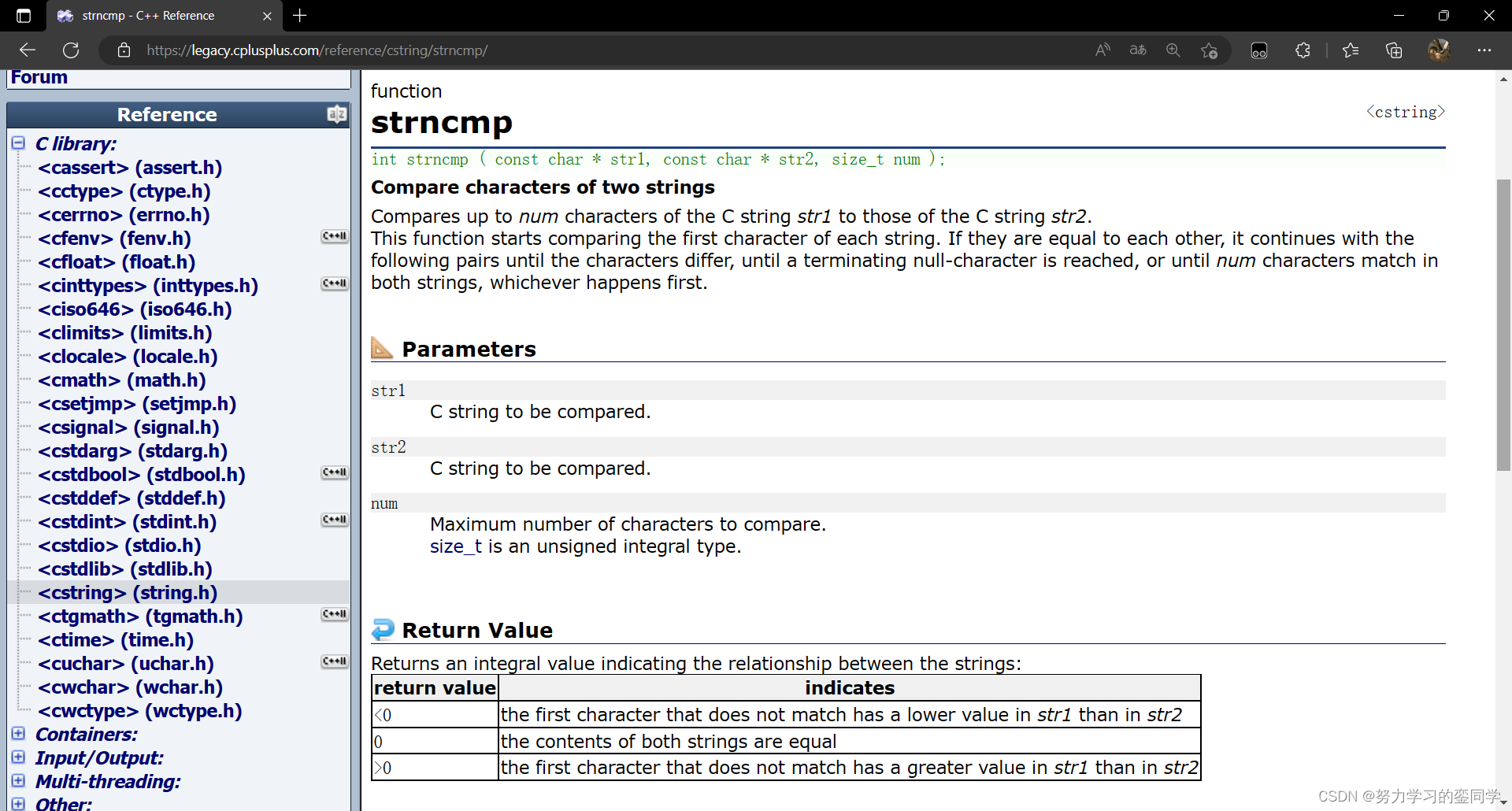This screenshot has width=1512, height=811.
Task: Add this page to favorites
Action: point(1209,50)
